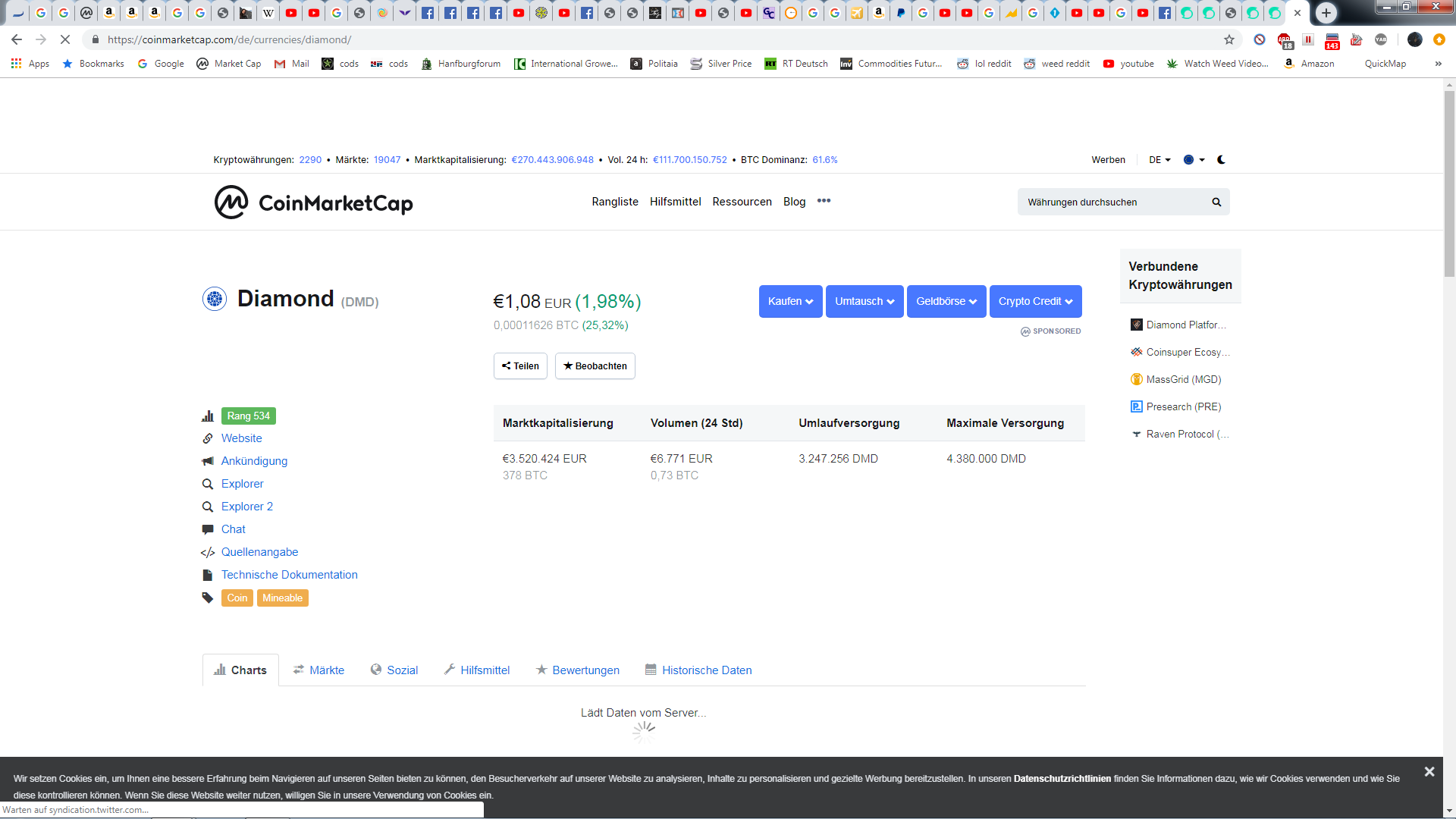The width and height of the screenshot is (1456, 819).
Task: Open the three-dots more menu
Action: (824, 201)
